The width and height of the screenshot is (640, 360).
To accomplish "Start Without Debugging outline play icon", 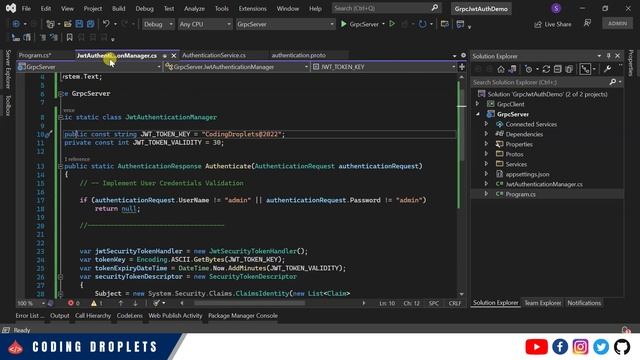I will pyautogui.click(x=392, y=24).
